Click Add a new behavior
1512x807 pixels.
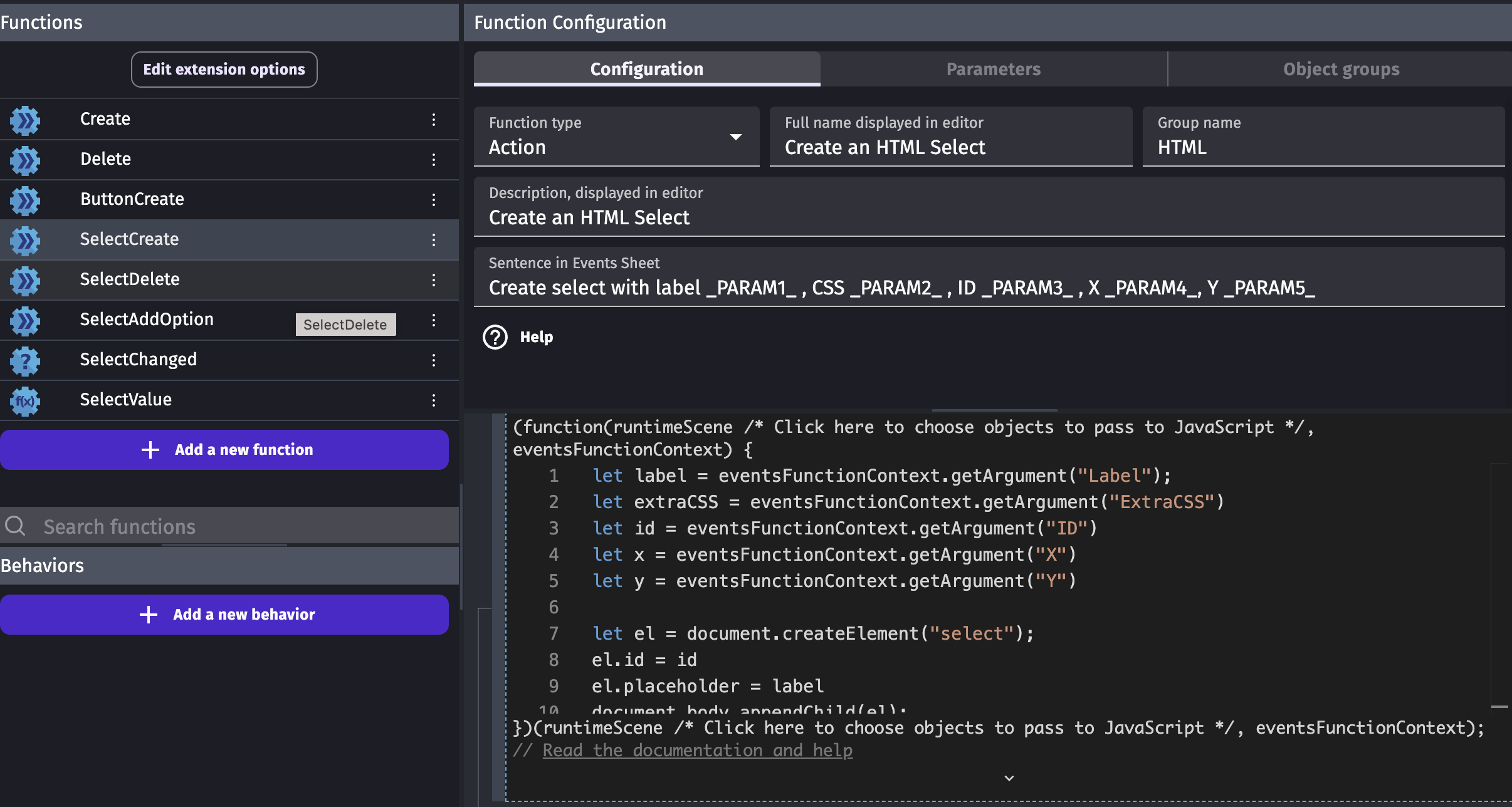pos(224,615)
